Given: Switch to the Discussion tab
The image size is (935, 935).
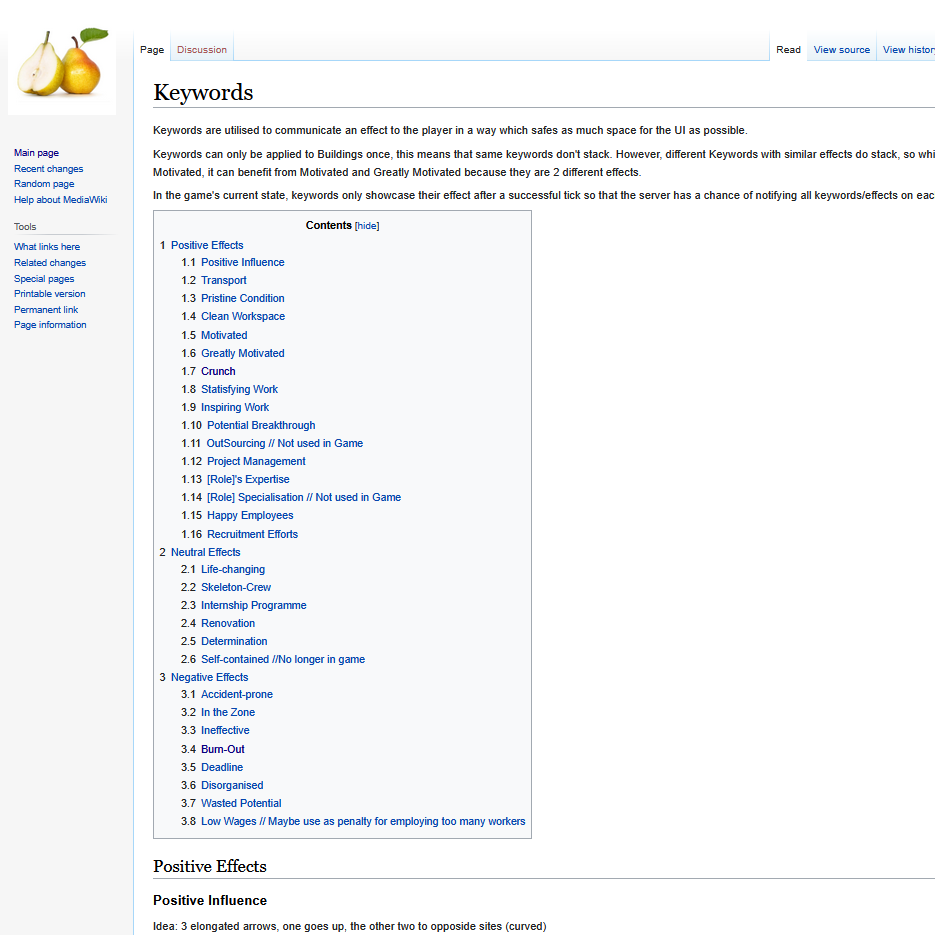Looking at the screenshot, I should point(202,49).
